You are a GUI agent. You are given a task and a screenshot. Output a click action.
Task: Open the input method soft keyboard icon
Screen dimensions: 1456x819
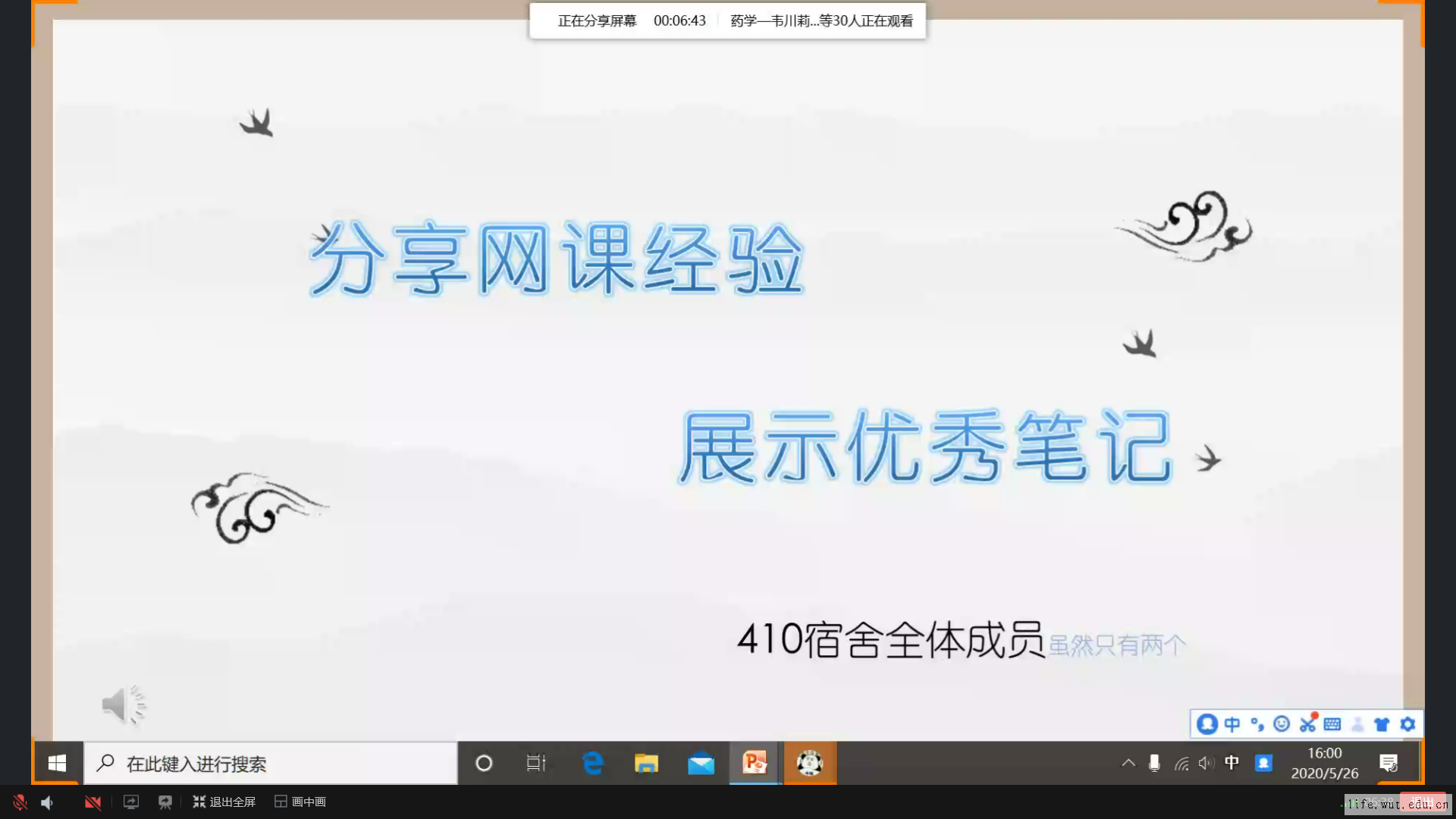pos(1332,724)
